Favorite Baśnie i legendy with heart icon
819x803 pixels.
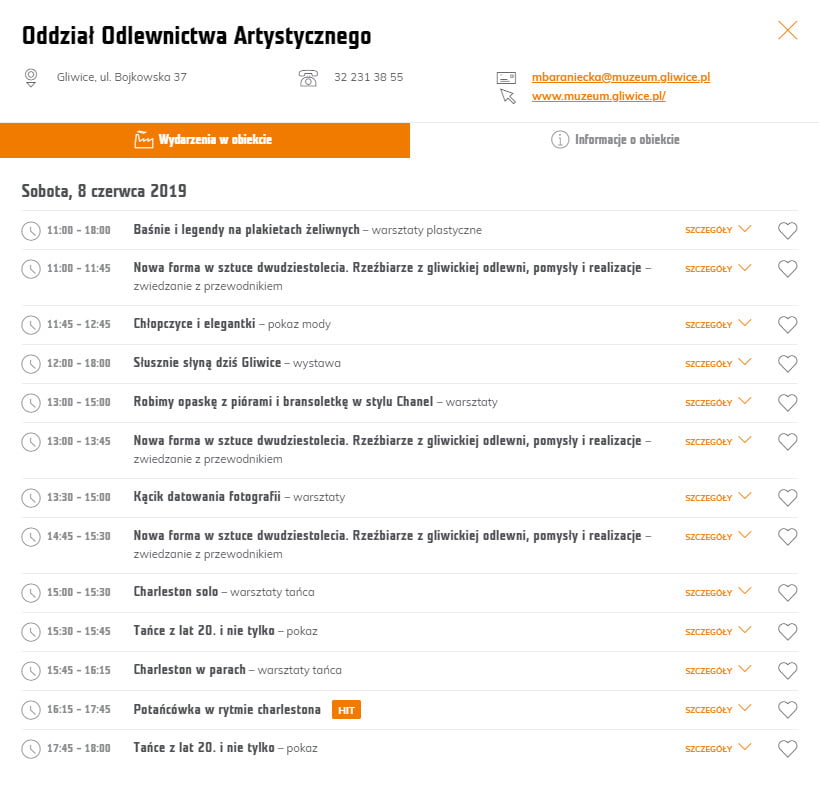point(788,231)
